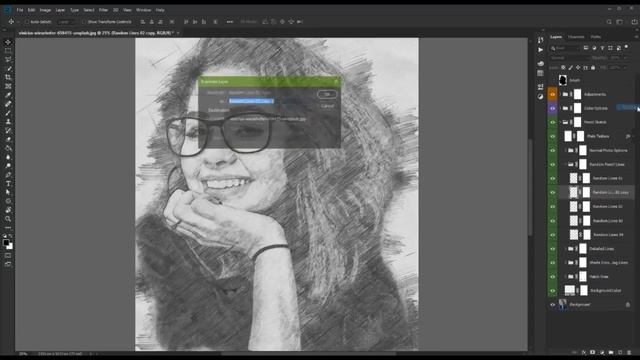This screenshot has width=640, height=360.
Task: Select the Pen tool
Action: pos(8,175)
